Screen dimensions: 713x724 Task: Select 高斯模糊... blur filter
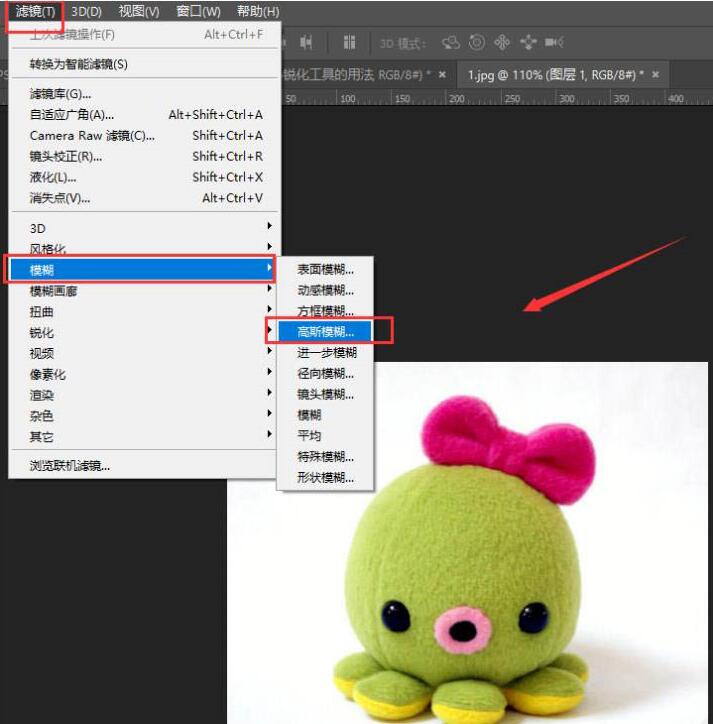[326, 332]
